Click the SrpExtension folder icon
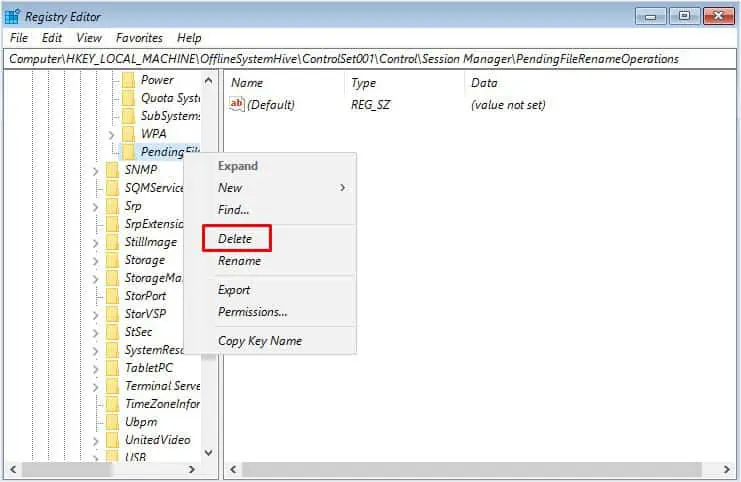 click(x=112, y=224)
